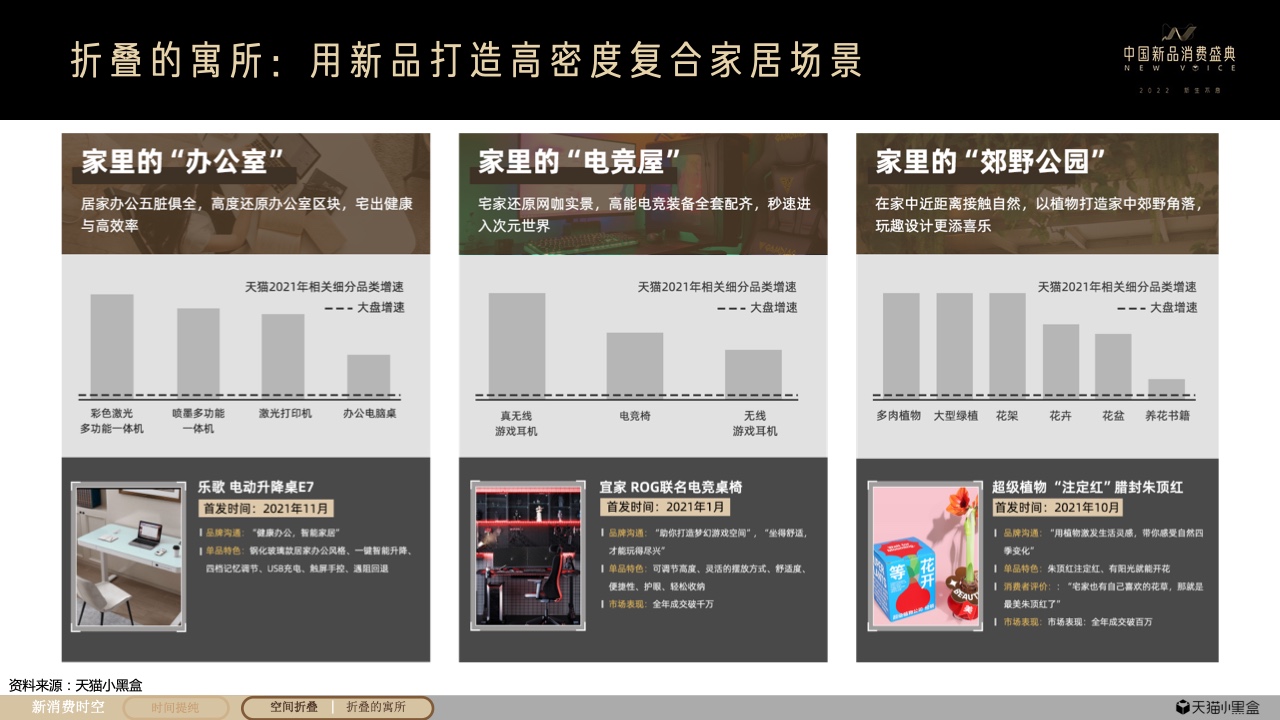Click the 激光打印机 chart bar
The height and width of the screenshot is (720, 1280).
pyautogui.click(x=283, y=355)
